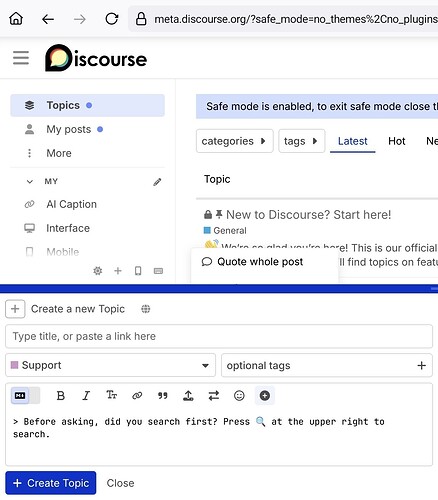Open optional tags chooser
The image size is (438, 500).
pos(327,365)
